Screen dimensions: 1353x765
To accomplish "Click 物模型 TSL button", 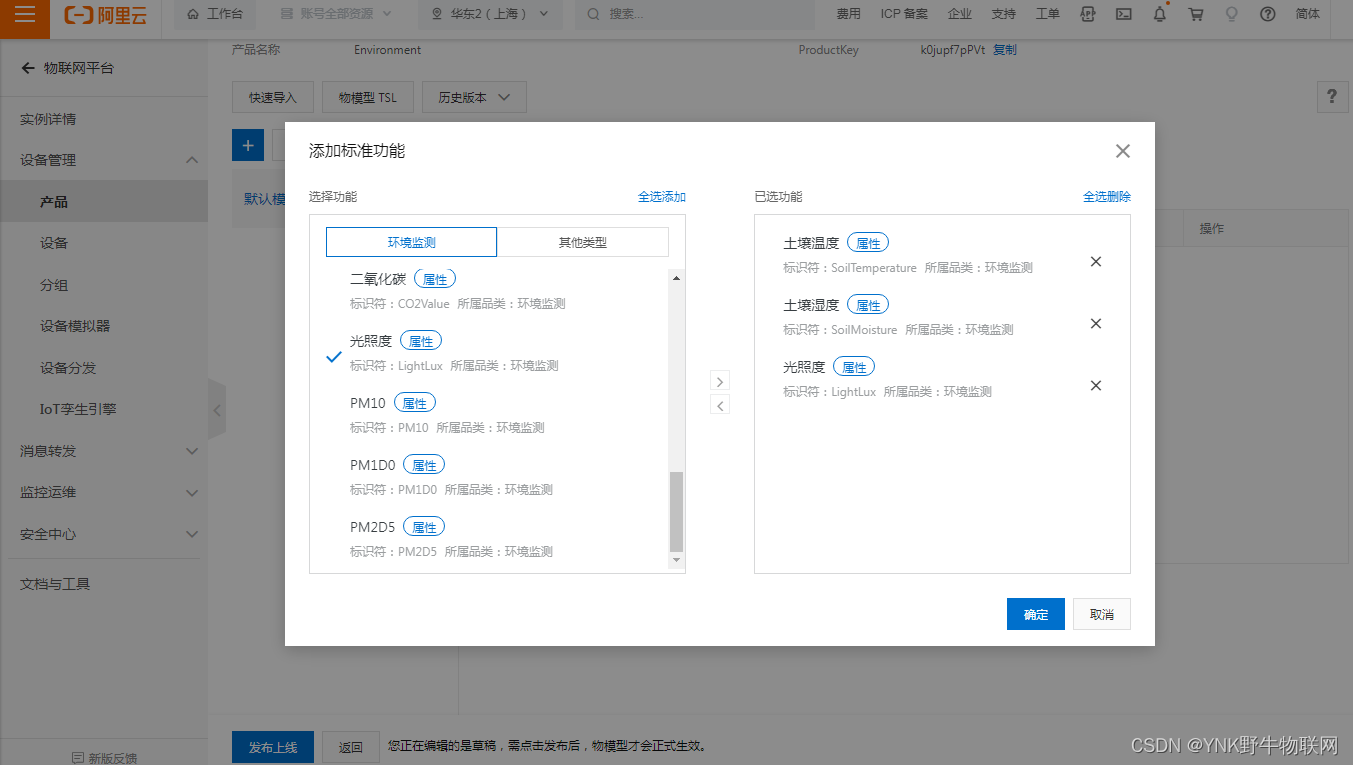I will (368, 97).
